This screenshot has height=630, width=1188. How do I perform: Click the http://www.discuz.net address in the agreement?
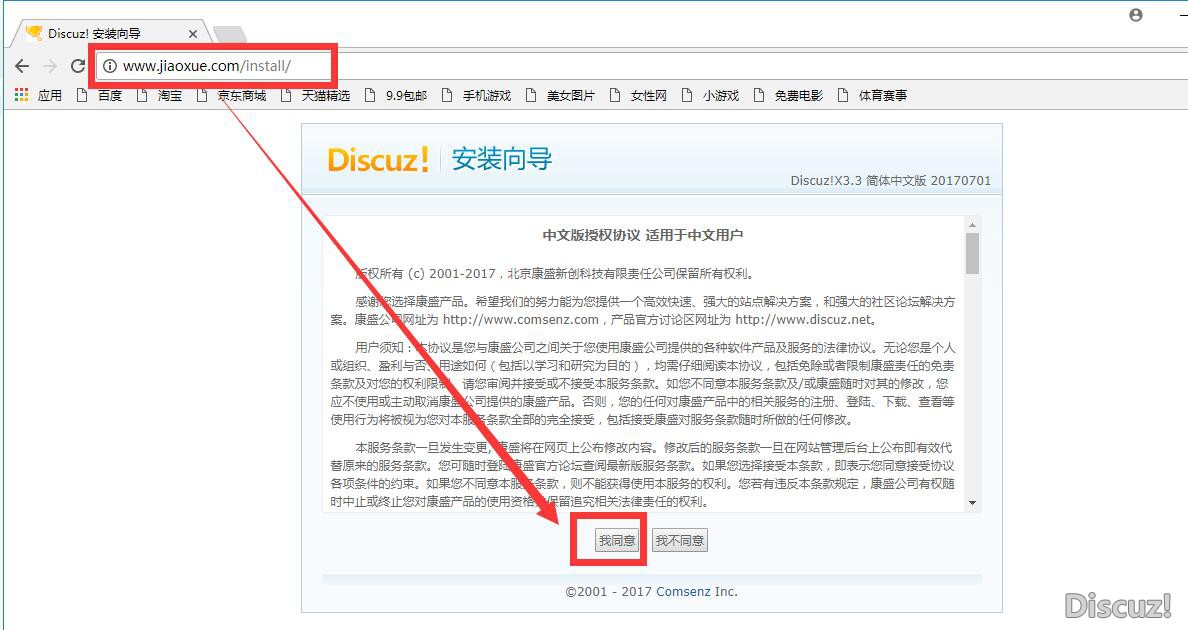(803, 320)
